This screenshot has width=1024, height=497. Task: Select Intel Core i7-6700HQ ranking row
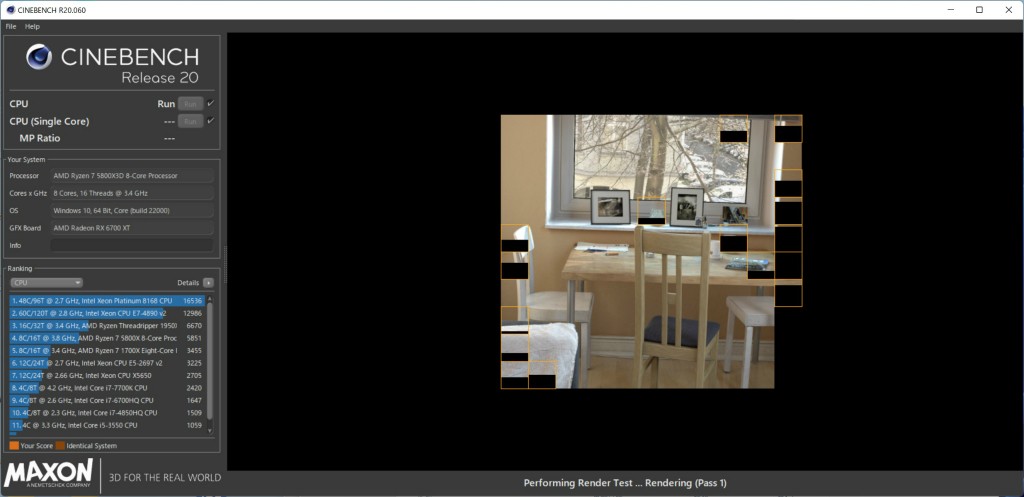pos(106,400)
